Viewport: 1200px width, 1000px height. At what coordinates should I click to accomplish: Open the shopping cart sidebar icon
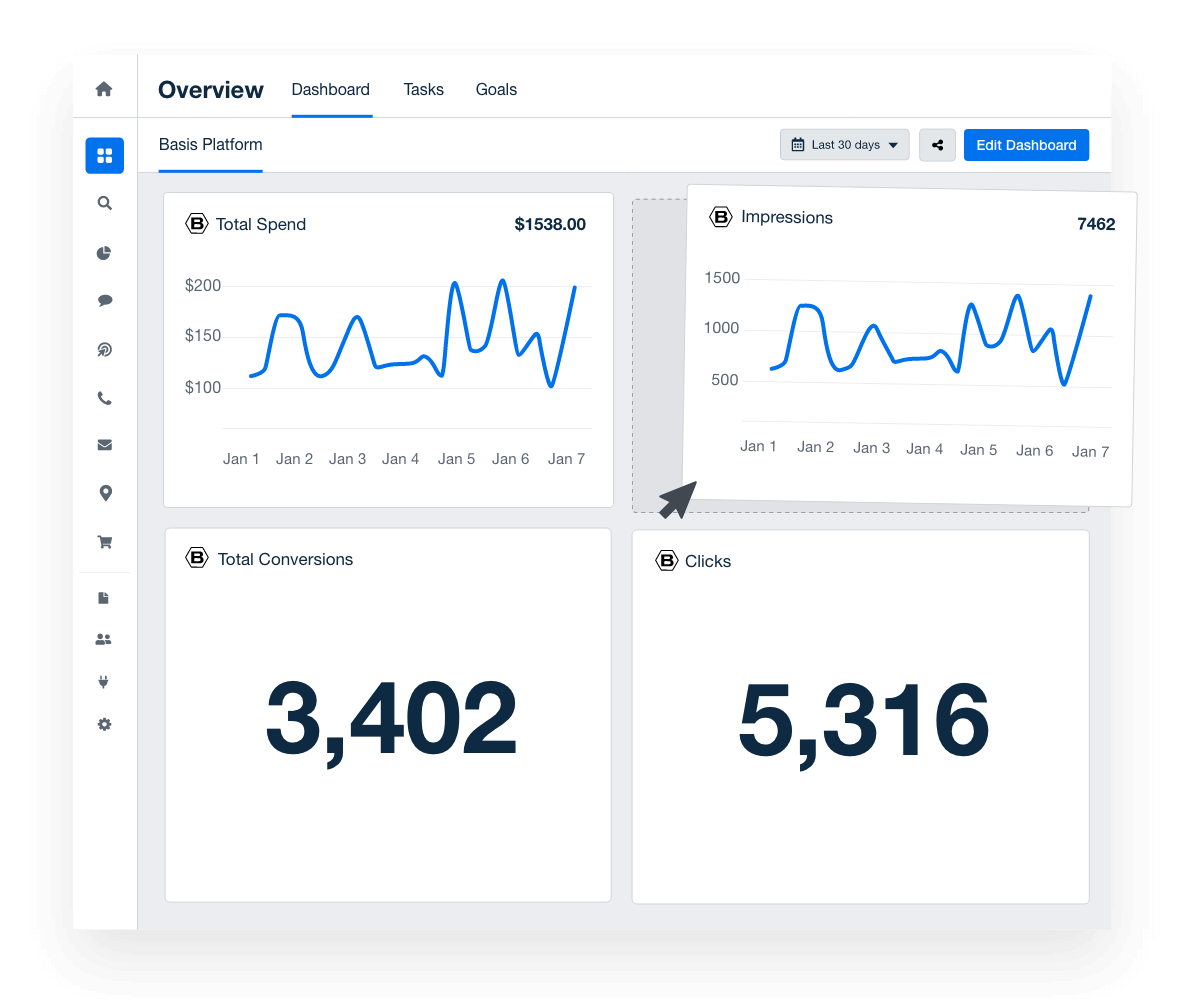[104, 541]
